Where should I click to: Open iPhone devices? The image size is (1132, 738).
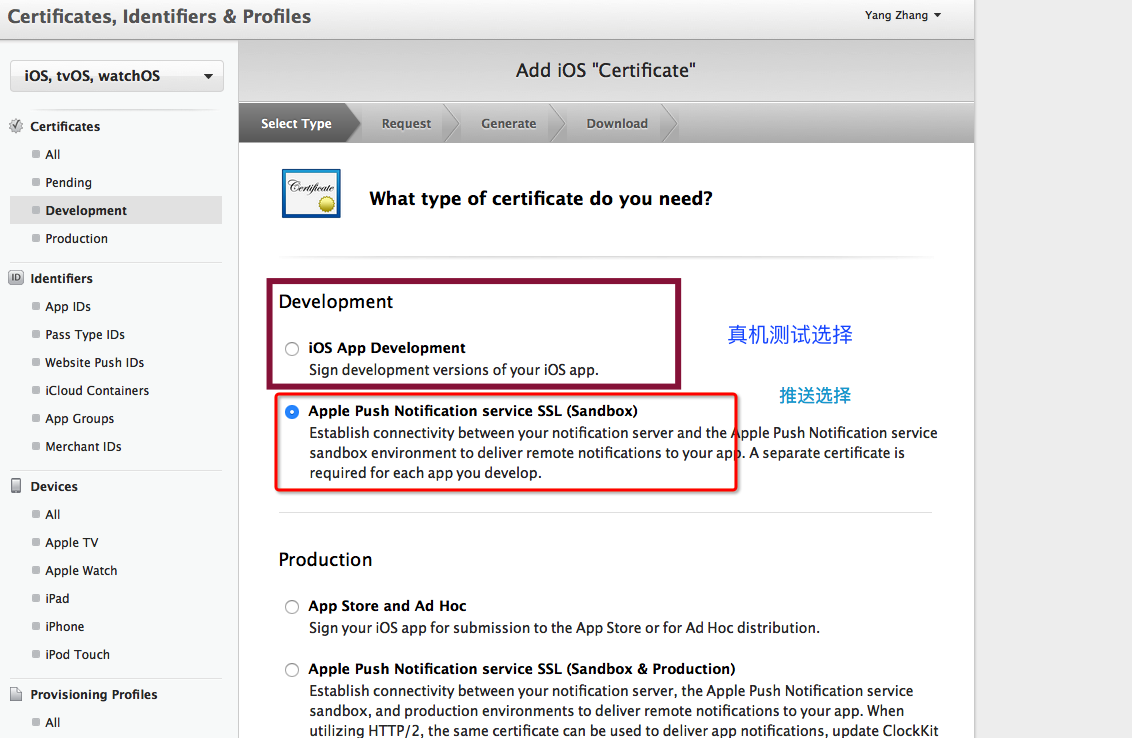[64, 627]
